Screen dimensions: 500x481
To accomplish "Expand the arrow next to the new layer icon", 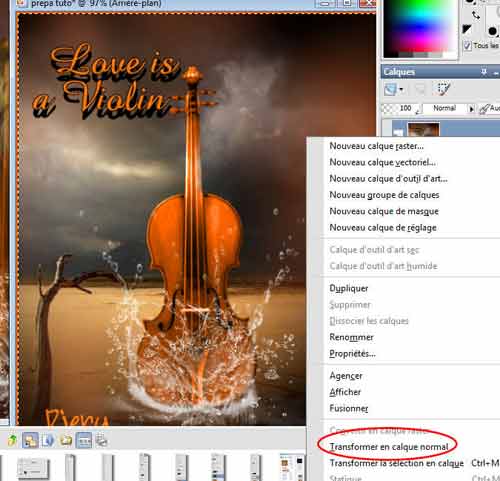I will 401,89.
